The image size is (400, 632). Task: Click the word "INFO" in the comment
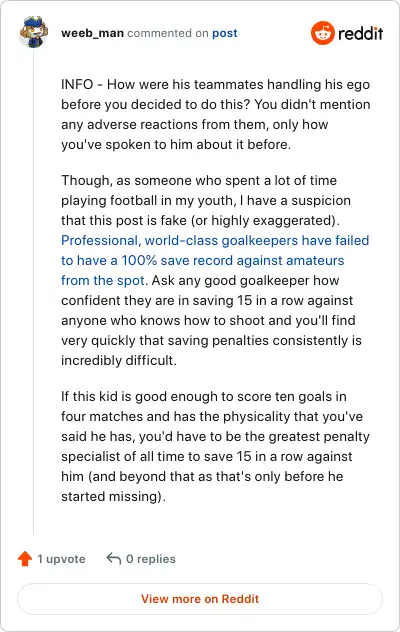coord(77,85)
